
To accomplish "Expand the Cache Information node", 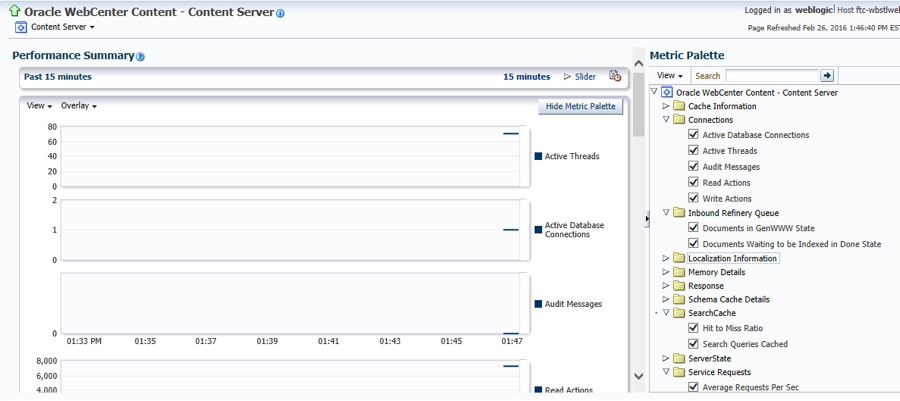I will tap(666, 106).
